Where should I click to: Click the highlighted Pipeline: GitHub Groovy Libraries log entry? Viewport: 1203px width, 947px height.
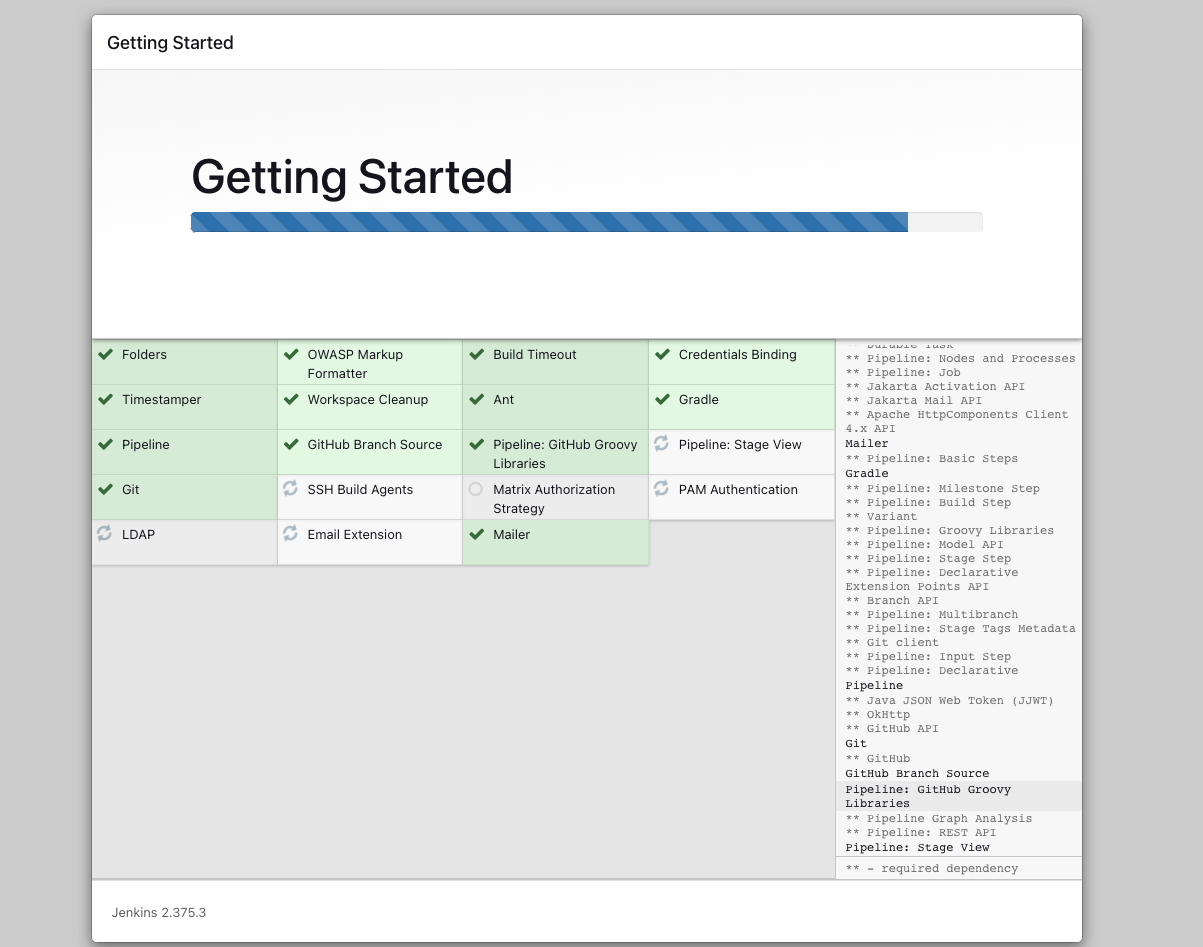click(x=959, y=796)
